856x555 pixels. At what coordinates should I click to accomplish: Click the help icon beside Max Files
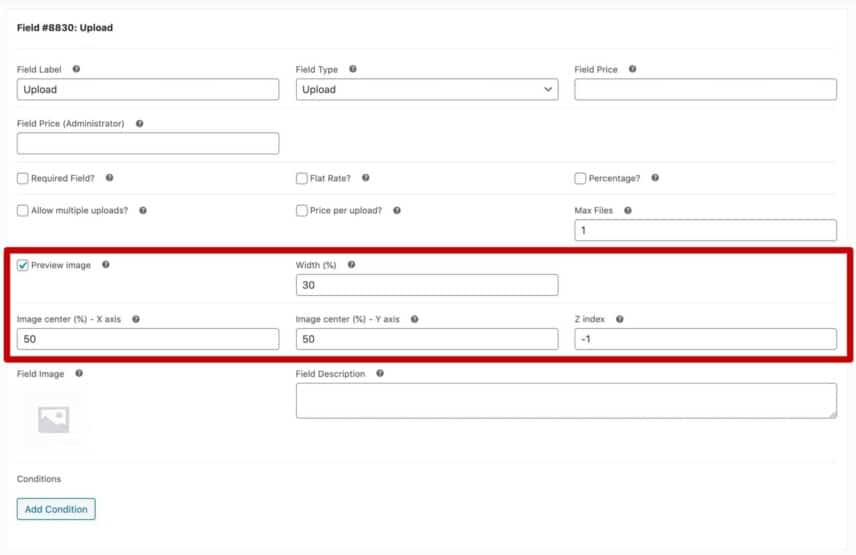coord(628,211)
